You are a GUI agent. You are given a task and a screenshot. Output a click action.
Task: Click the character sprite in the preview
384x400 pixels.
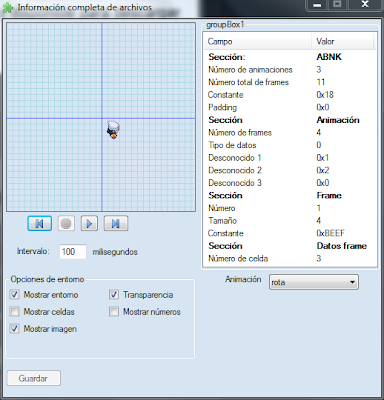tap(113, 130)
